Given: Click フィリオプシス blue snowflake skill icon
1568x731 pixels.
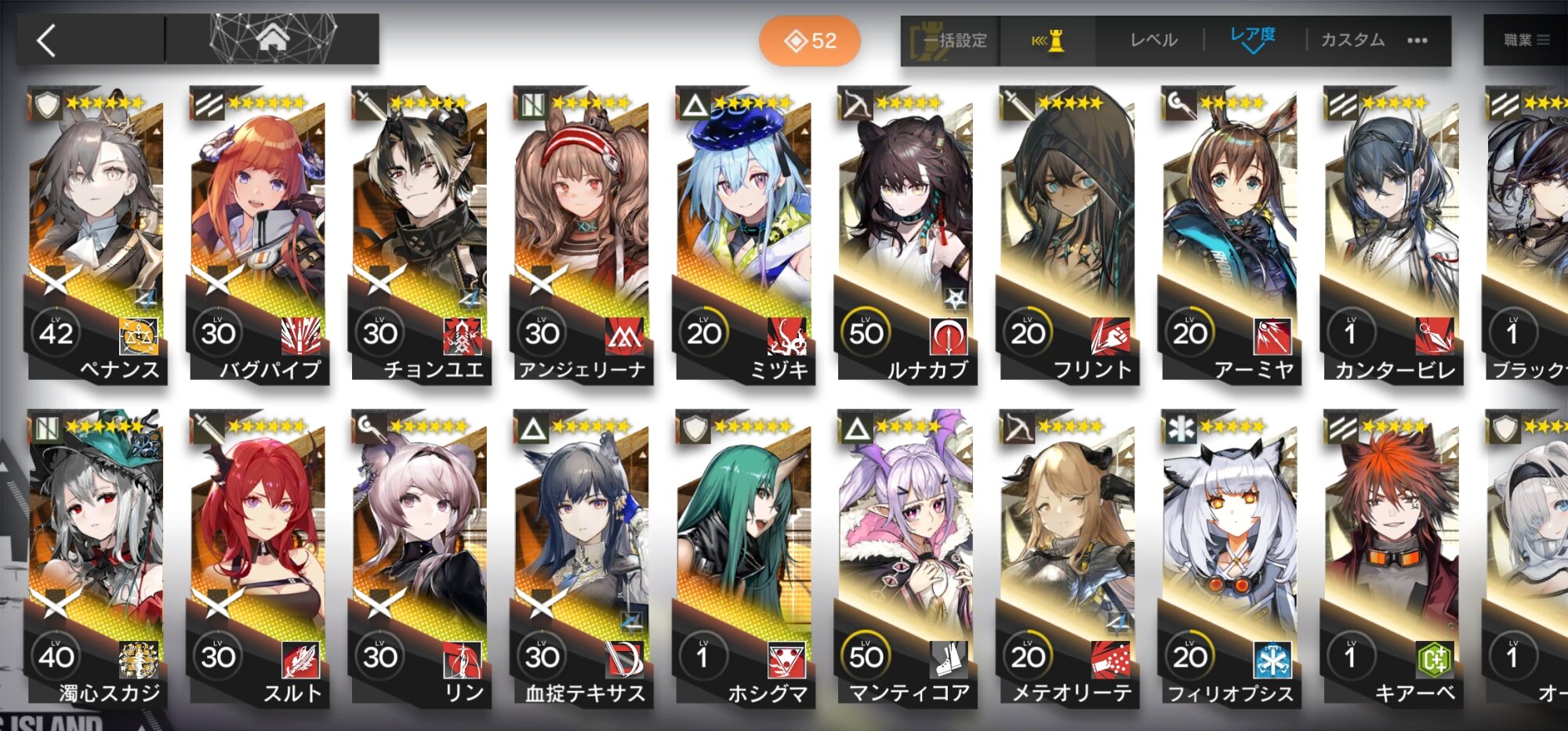Looking at the screenshot, I should click(x=1272, y=660).
